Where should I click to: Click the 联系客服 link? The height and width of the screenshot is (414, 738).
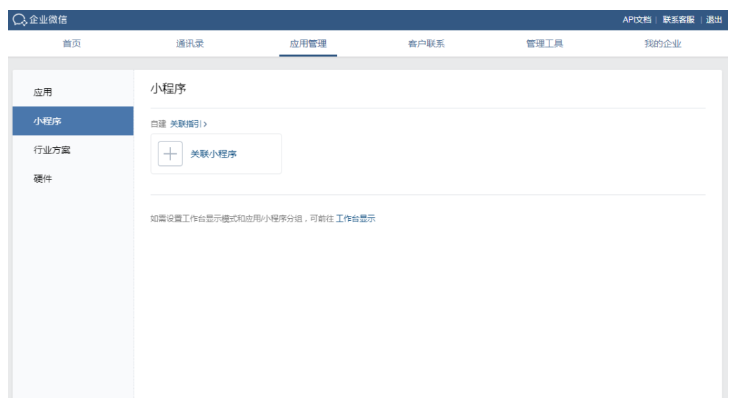(x=678, y=20)
